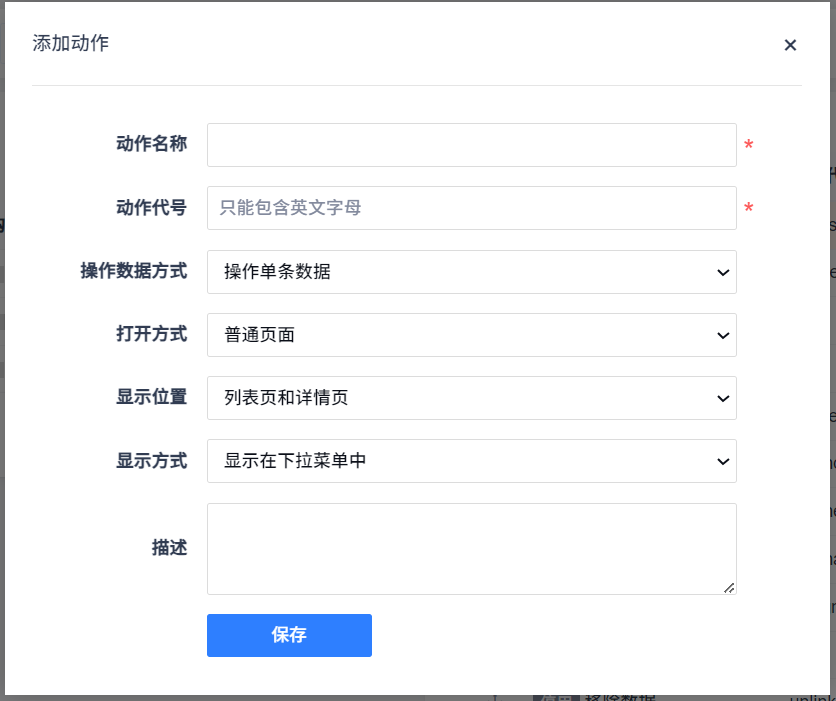Image resolution: width=836 pixels, height=701 pixels.
Task: Expand the 显示方式 dropdown showing 显示在下拉菜单中
Action: pos(471,461)
